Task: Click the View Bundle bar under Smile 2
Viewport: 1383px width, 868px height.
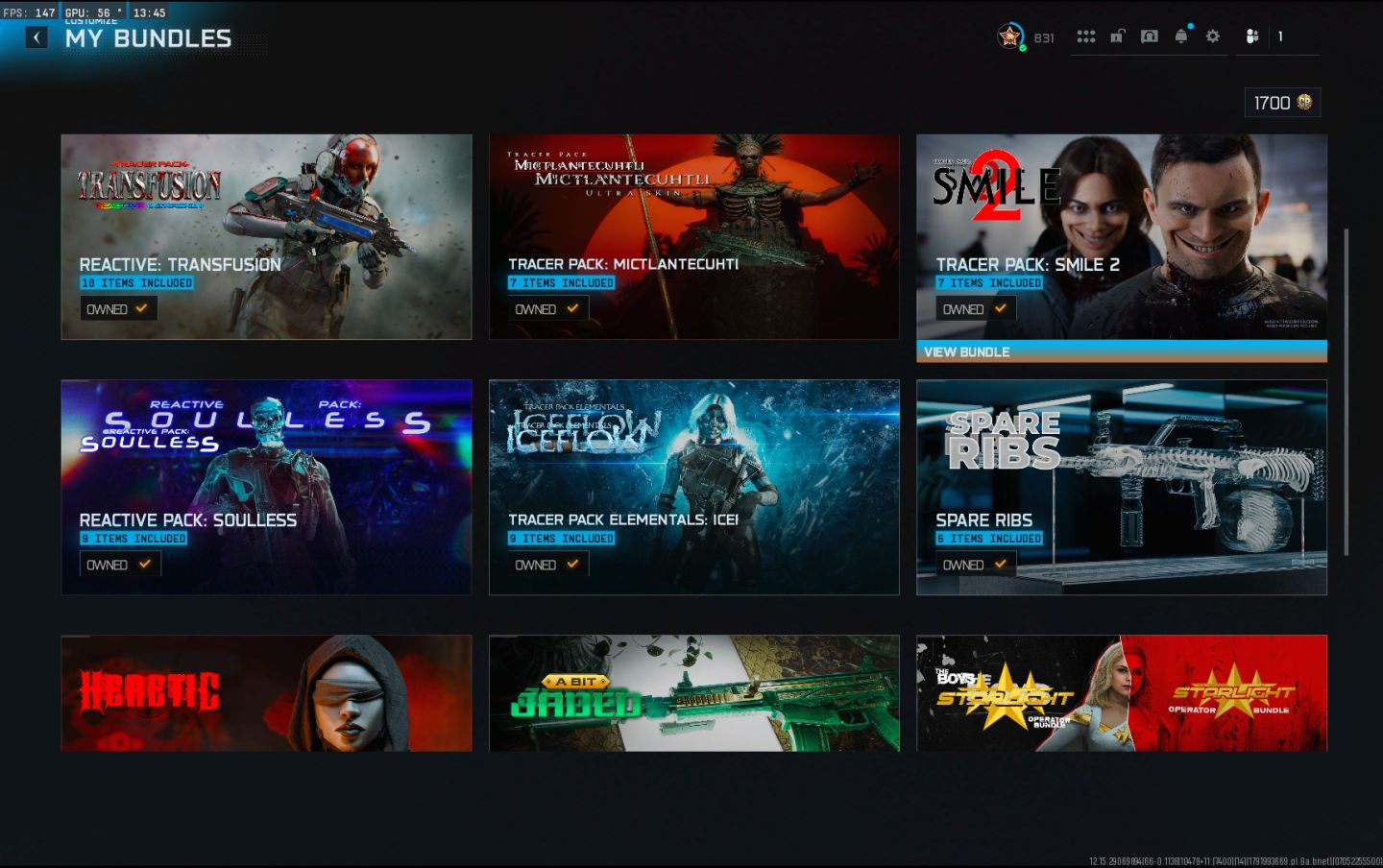Action: (x=1122, y=351)
